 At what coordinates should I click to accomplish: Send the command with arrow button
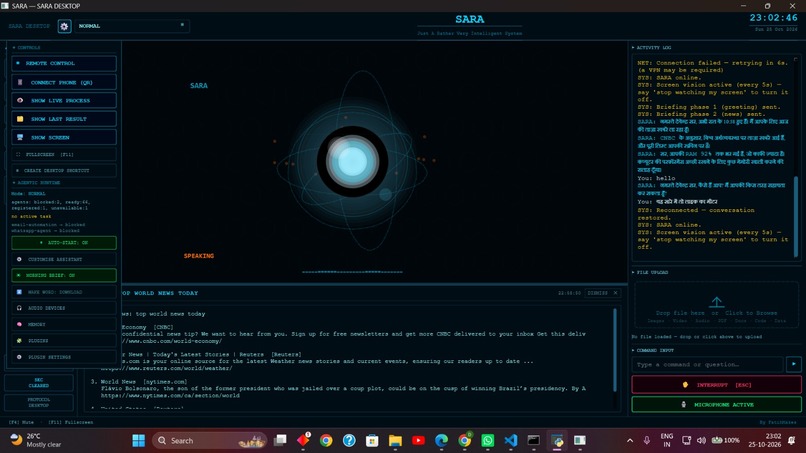point(793,365)
